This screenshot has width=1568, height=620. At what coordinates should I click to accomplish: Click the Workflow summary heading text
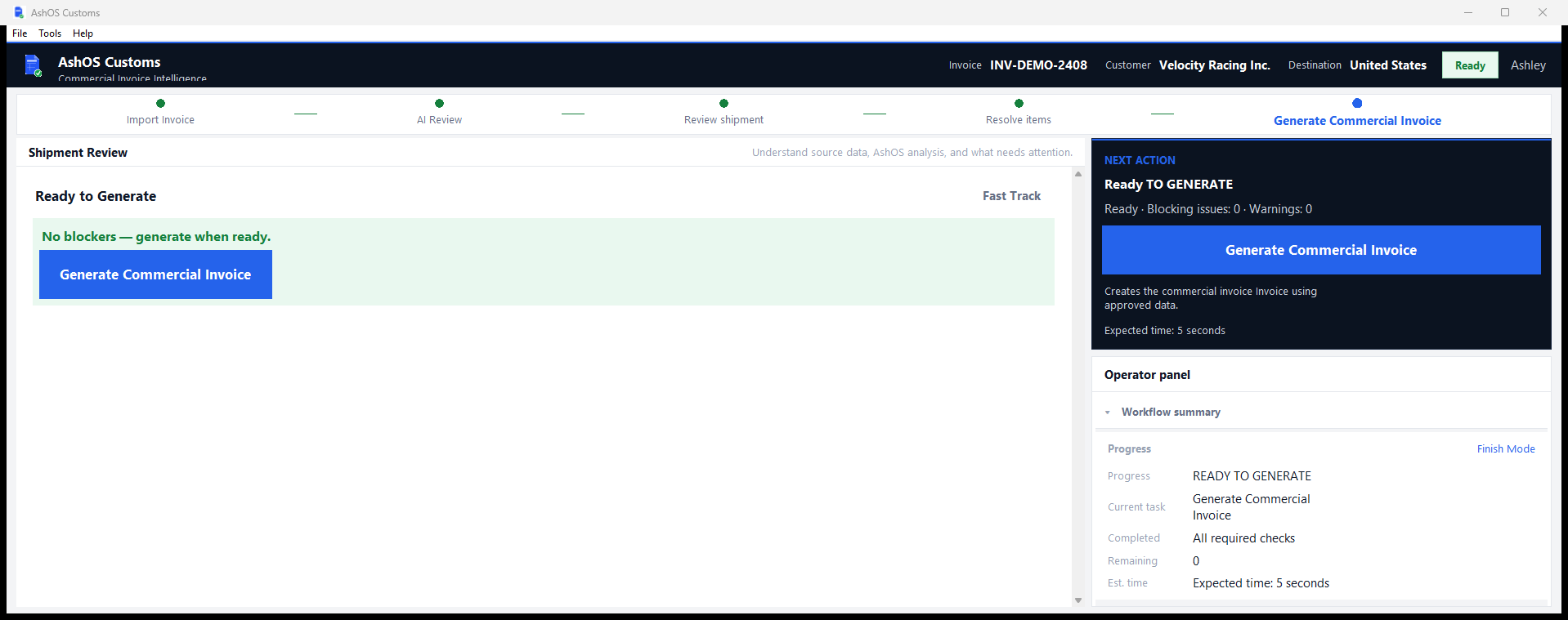tap(1171, 412)
